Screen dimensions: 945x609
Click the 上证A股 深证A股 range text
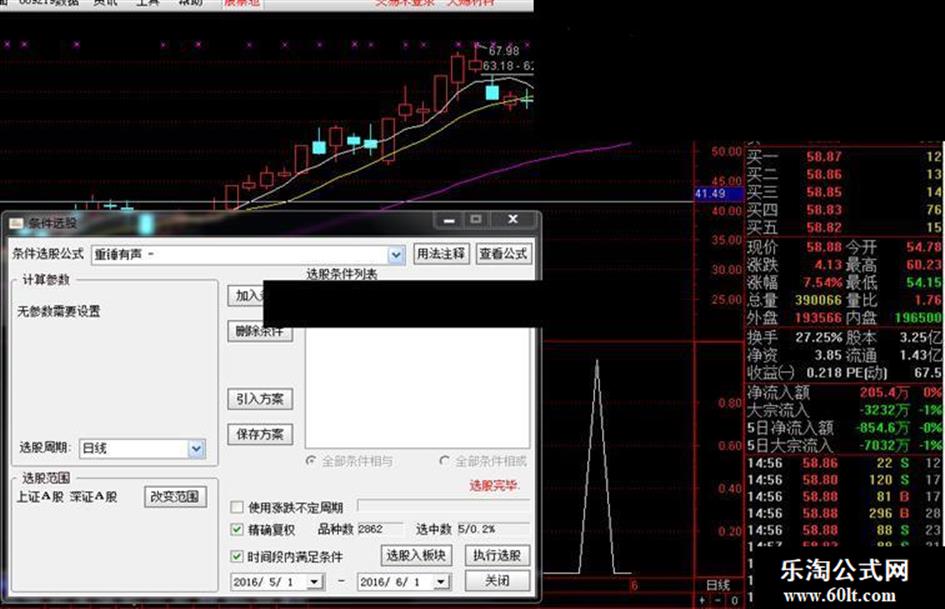[x=67, y=497]
